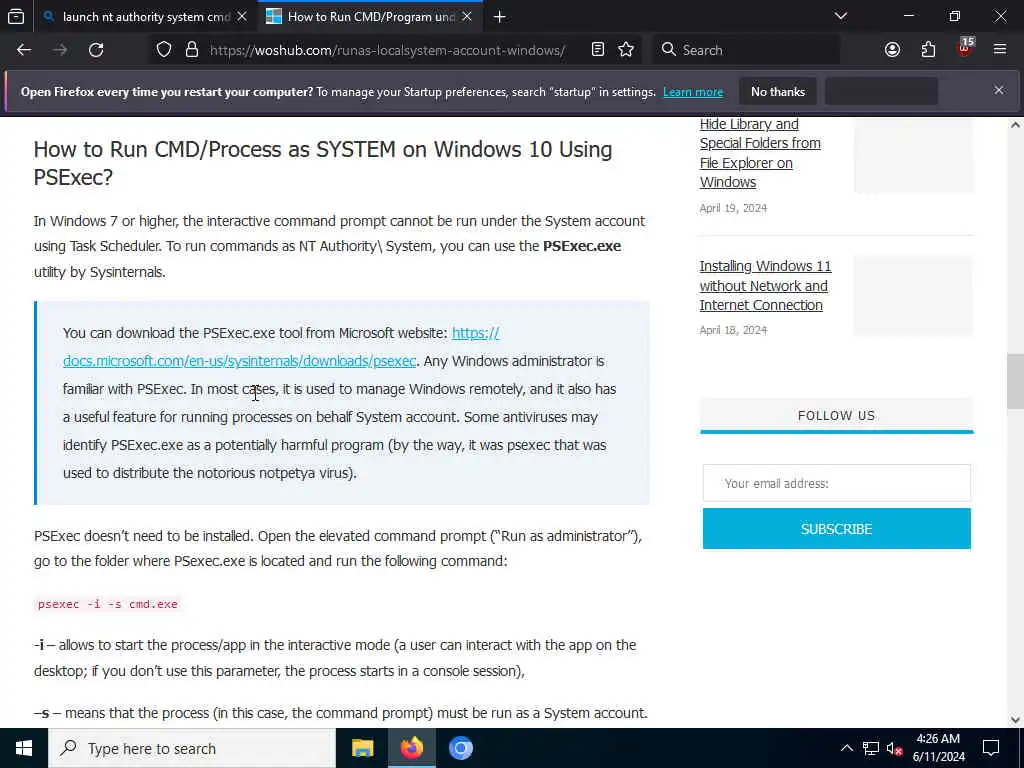The height and width of the screenshot is (768, 1024).
Task: Open Firefox View icon at tab bar start
Action: tap(16, 17)
